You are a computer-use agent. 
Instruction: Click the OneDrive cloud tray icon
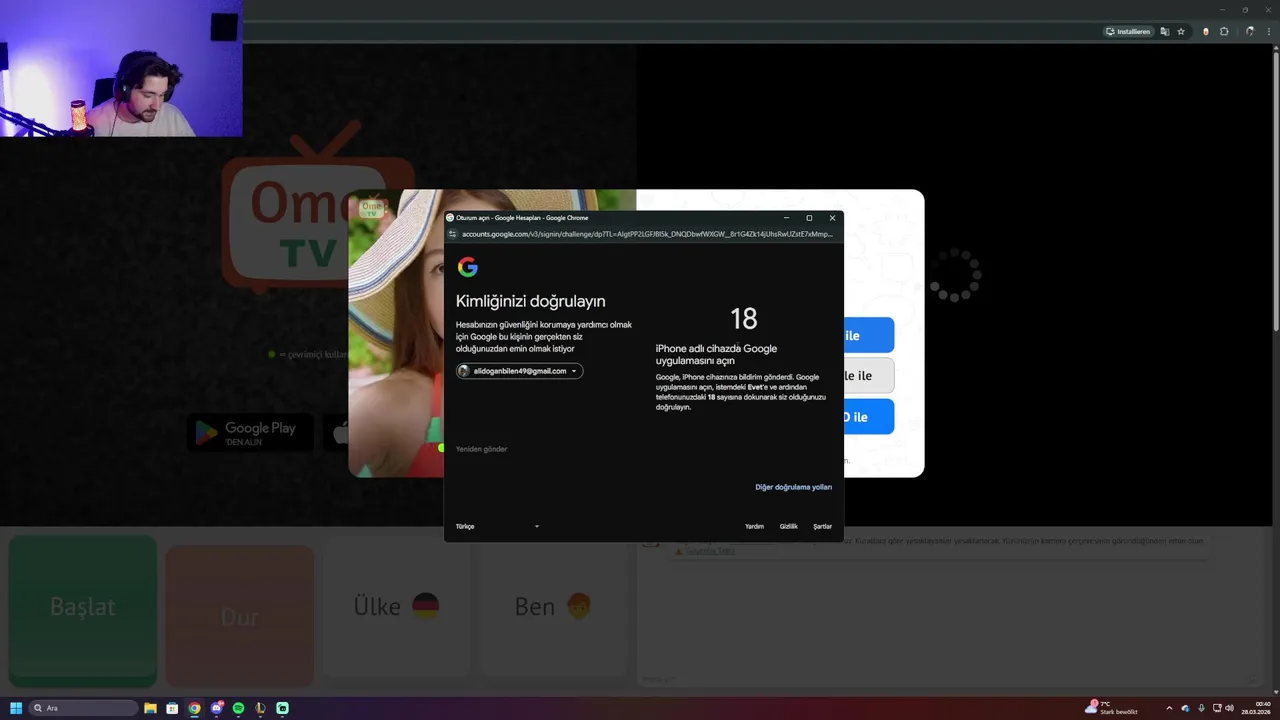(x=1185, y=708)
